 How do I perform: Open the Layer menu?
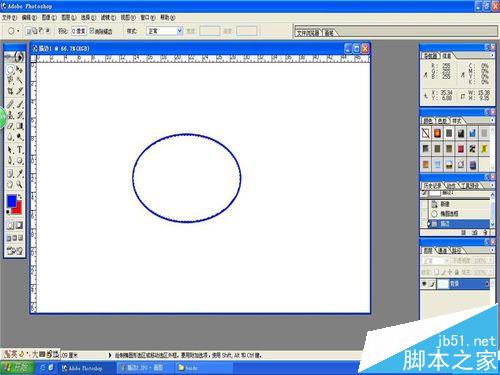pyautogui.click(x=69, y=17)
